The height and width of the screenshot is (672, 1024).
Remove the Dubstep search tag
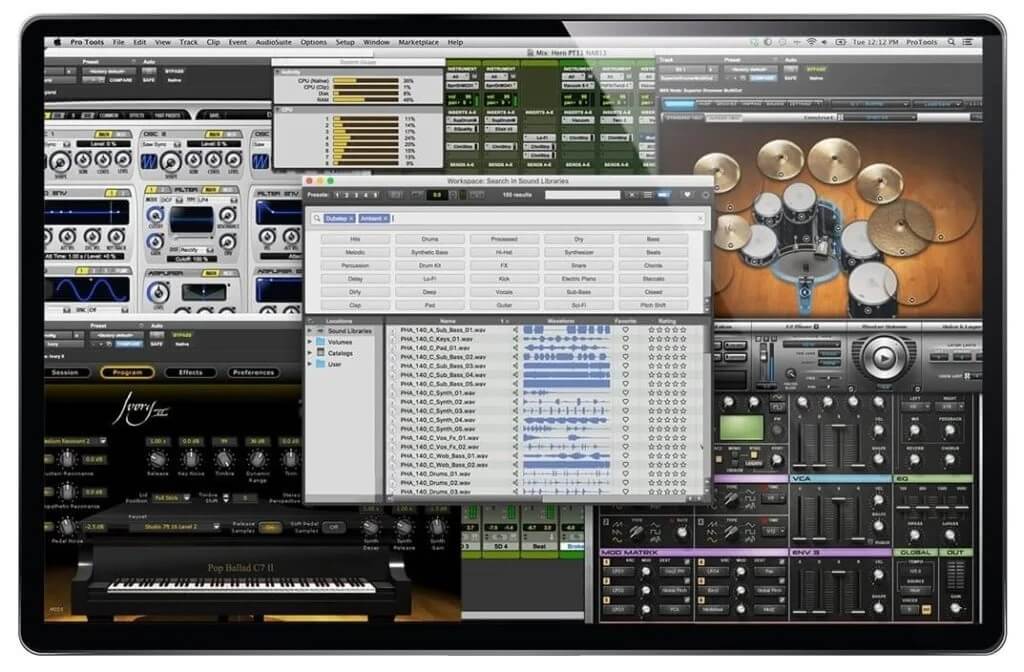pos(351,218)
